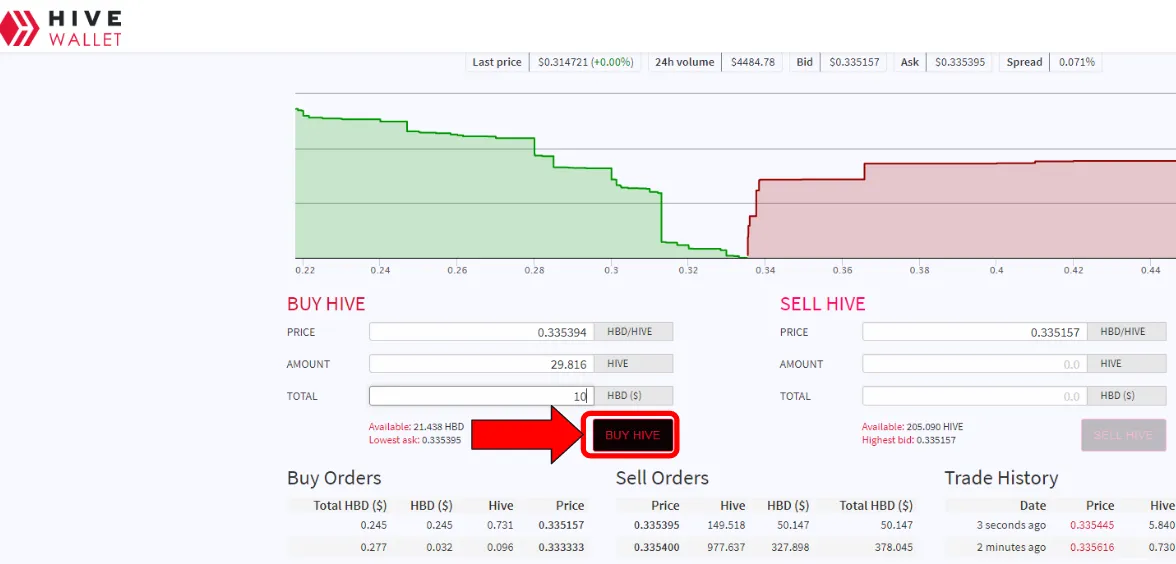This screenshot has width=1176, height=564.
Task: Click the BUY HIVE button
Action: click(632, 435)
